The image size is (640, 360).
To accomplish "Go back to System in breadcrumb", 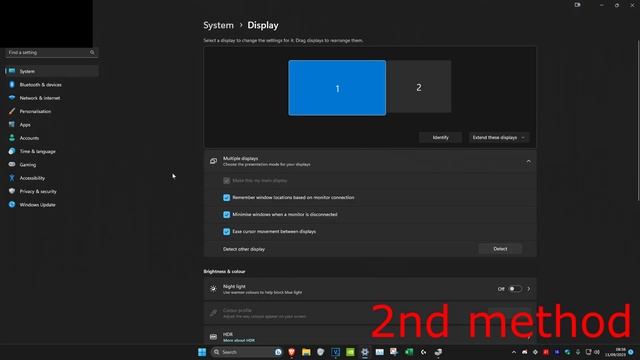I will pos(219,25).
